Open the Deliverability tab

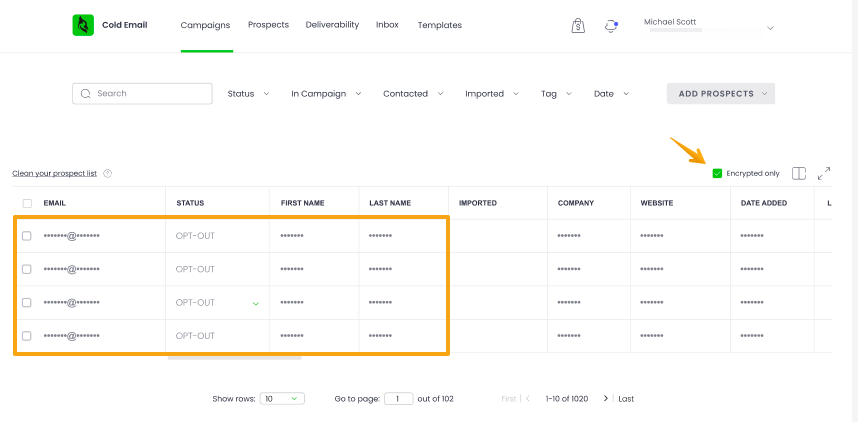click(x=332, y=25)
